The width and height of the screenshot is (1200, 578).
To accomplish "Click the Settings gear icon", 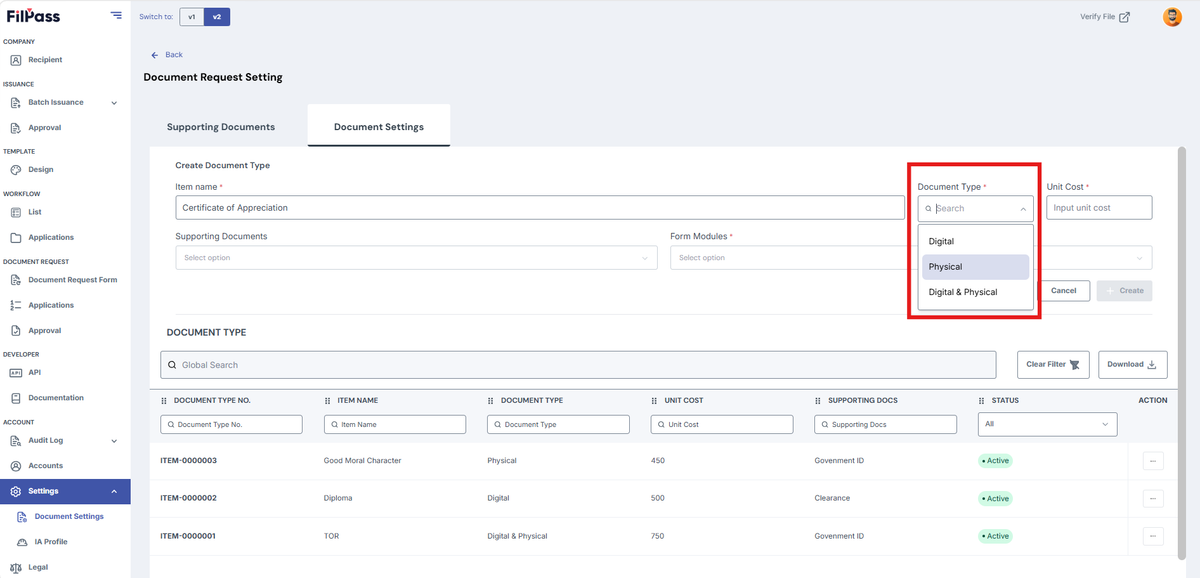I will tap(16, 491).
